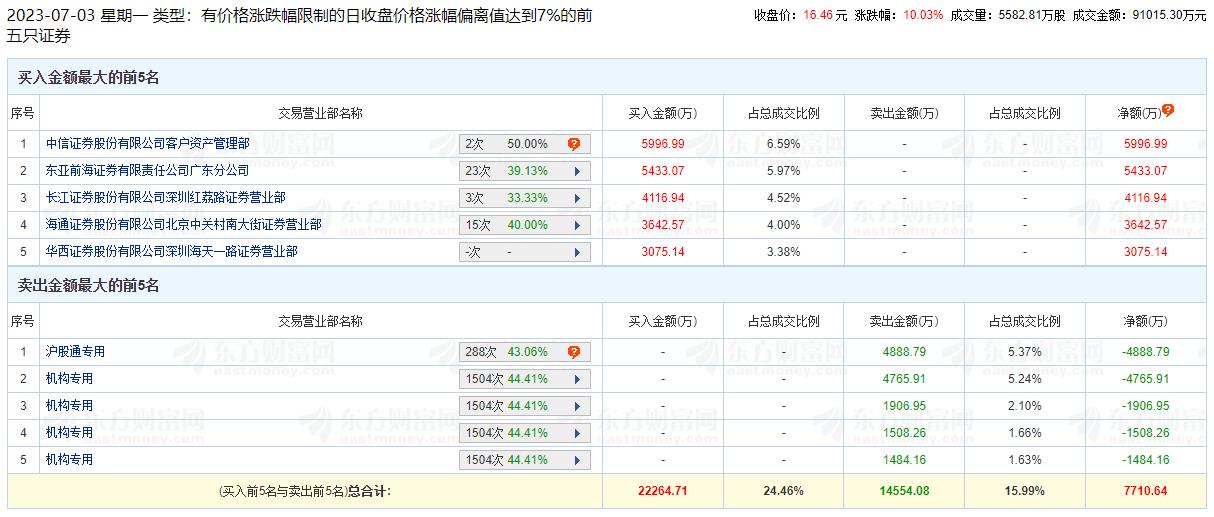Expand details arrow for 机构专用 row selling 1484.16
Screen dimensions: 1214x517
577,460
